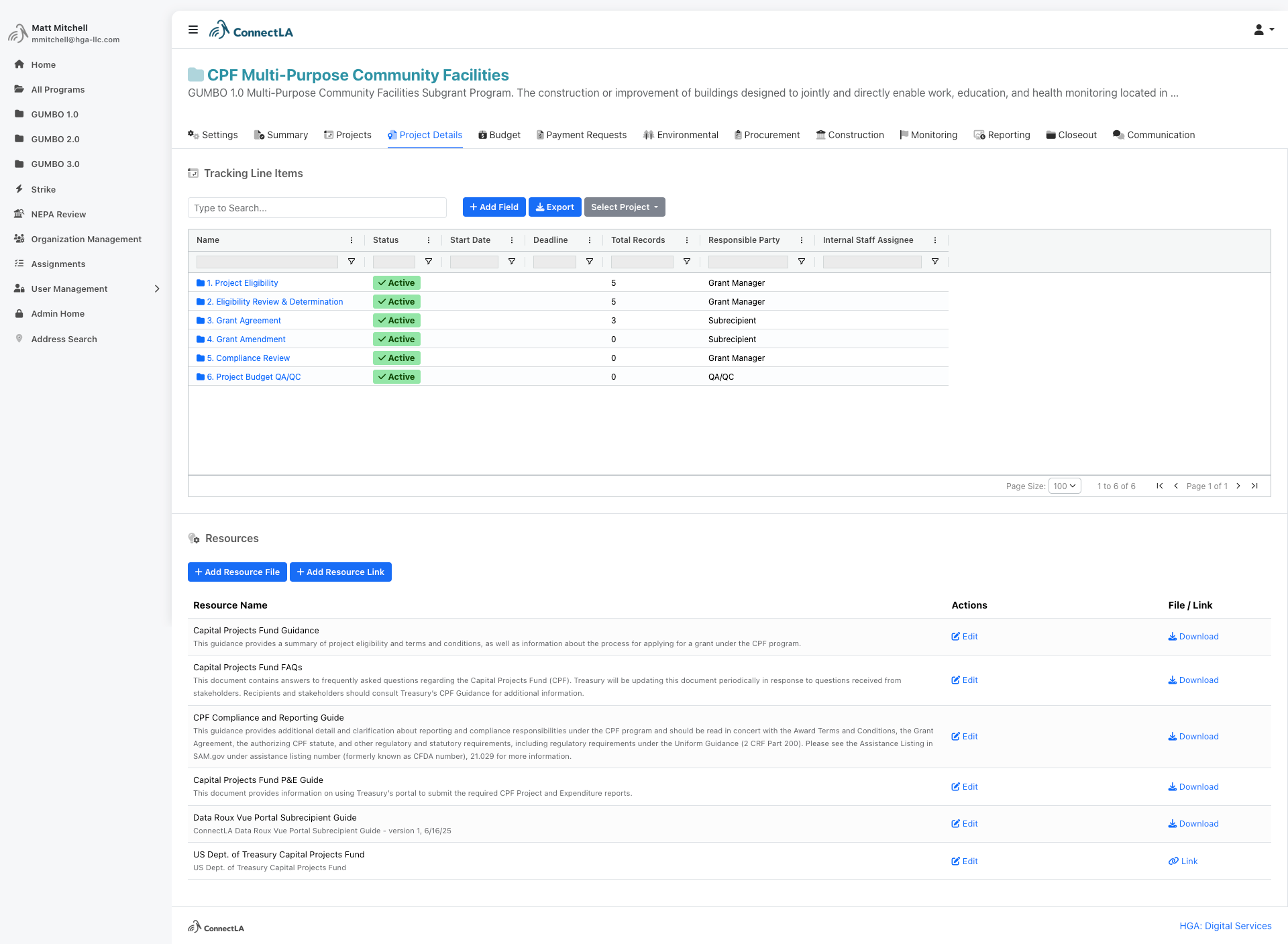Open column menu for Start Date
The width and height of the screenshot is (1288, 944).
point(512,240)
